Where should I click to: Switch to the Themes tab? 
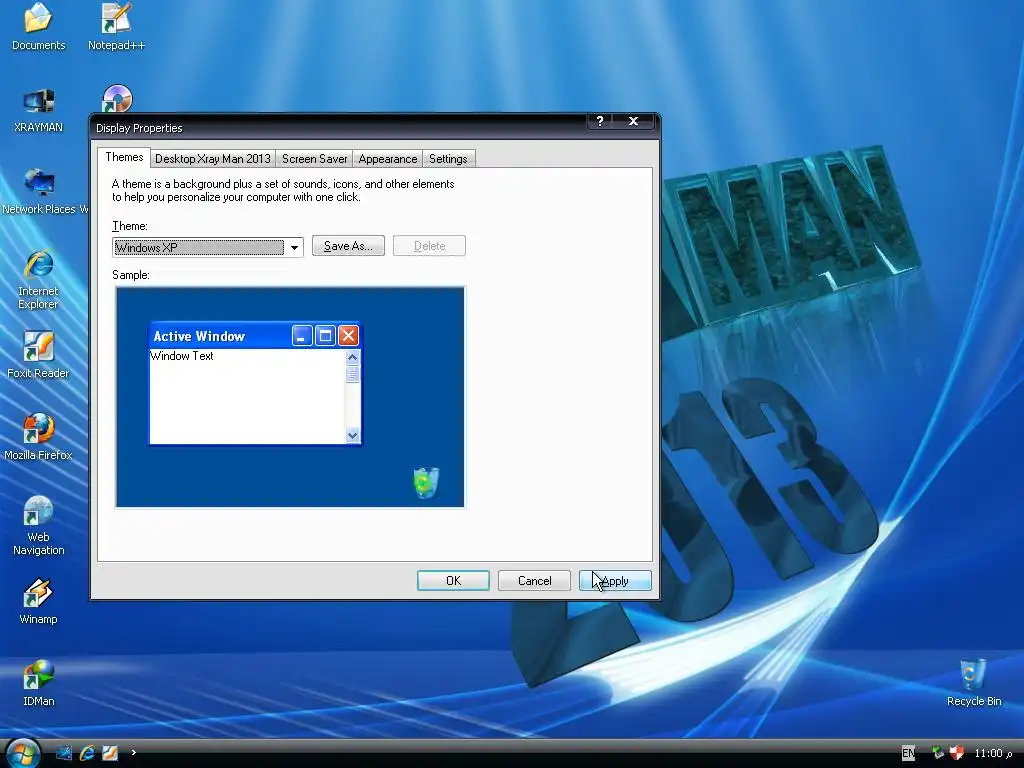(x=124, y=157)
